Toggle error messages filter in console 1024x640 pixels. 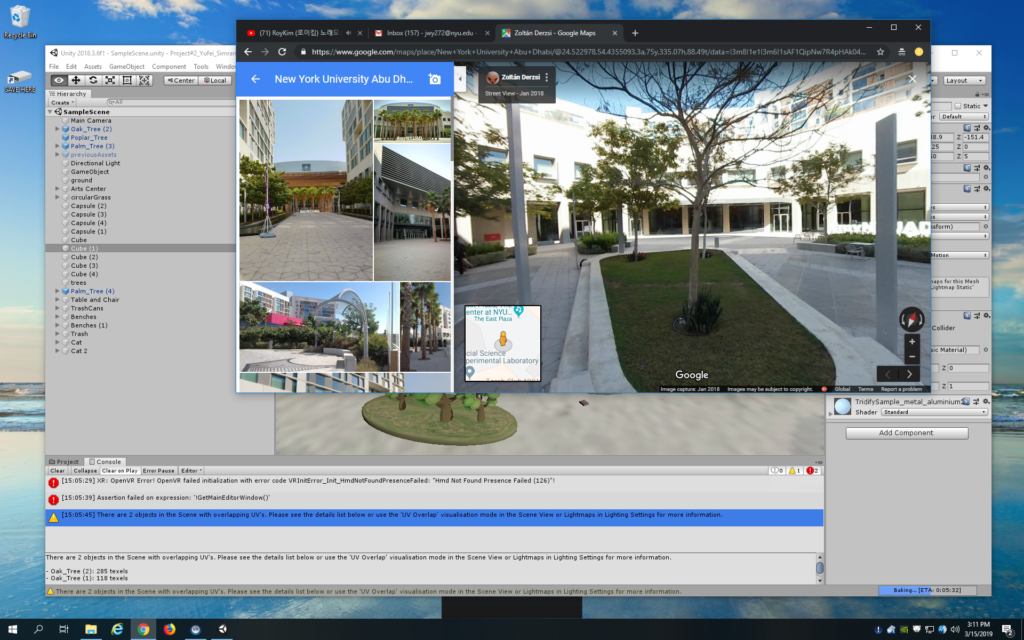813,470
